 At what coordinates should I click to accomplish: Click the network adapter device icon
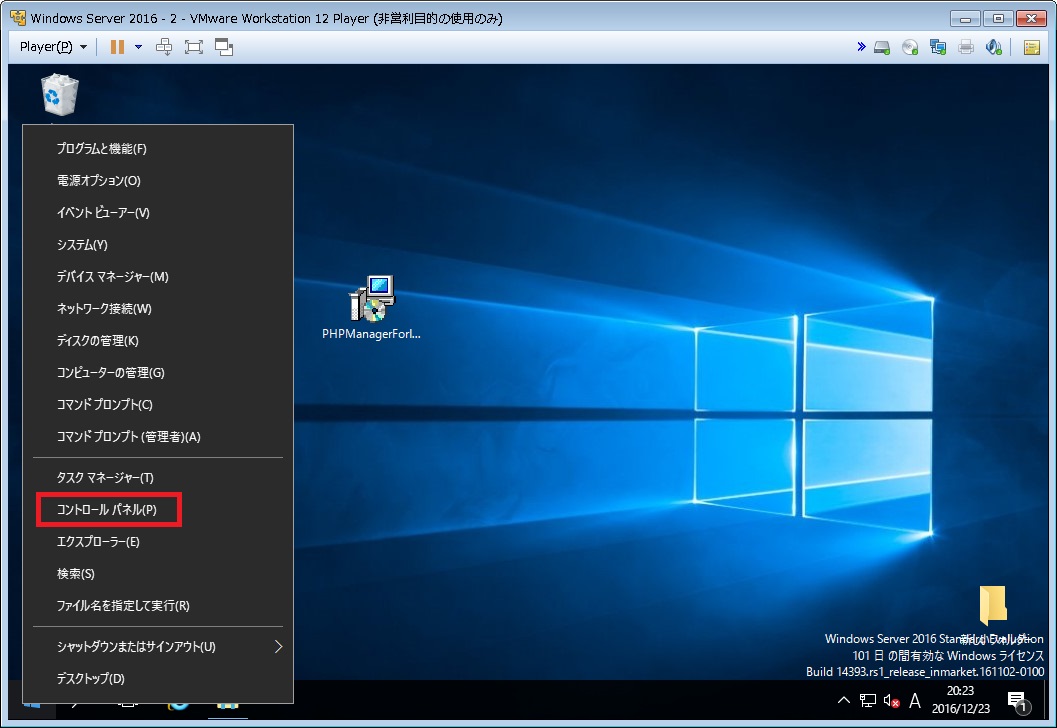[938, 47]
